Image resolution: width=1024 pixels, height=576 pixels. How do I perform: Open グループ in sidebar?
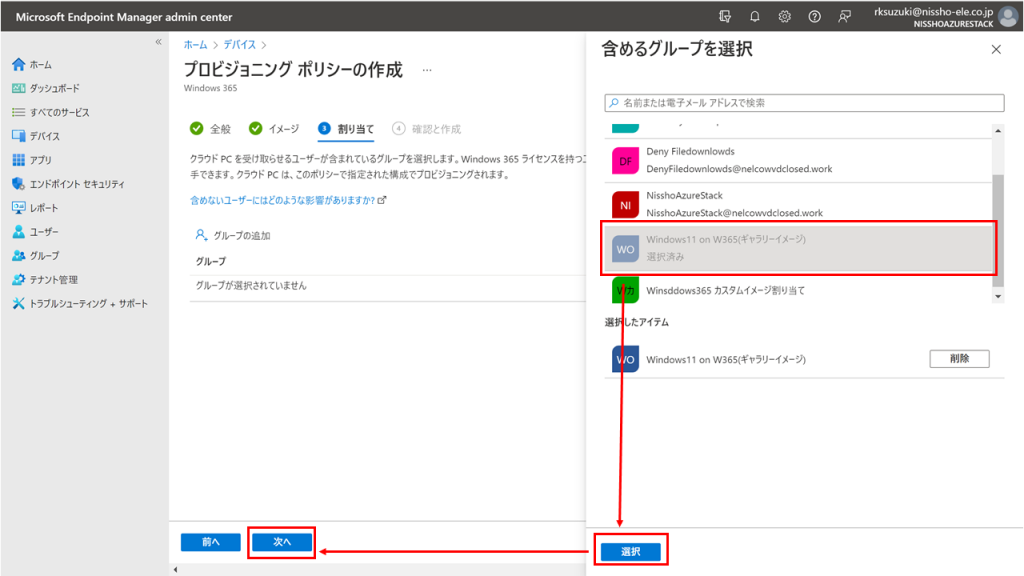point(36,255)
